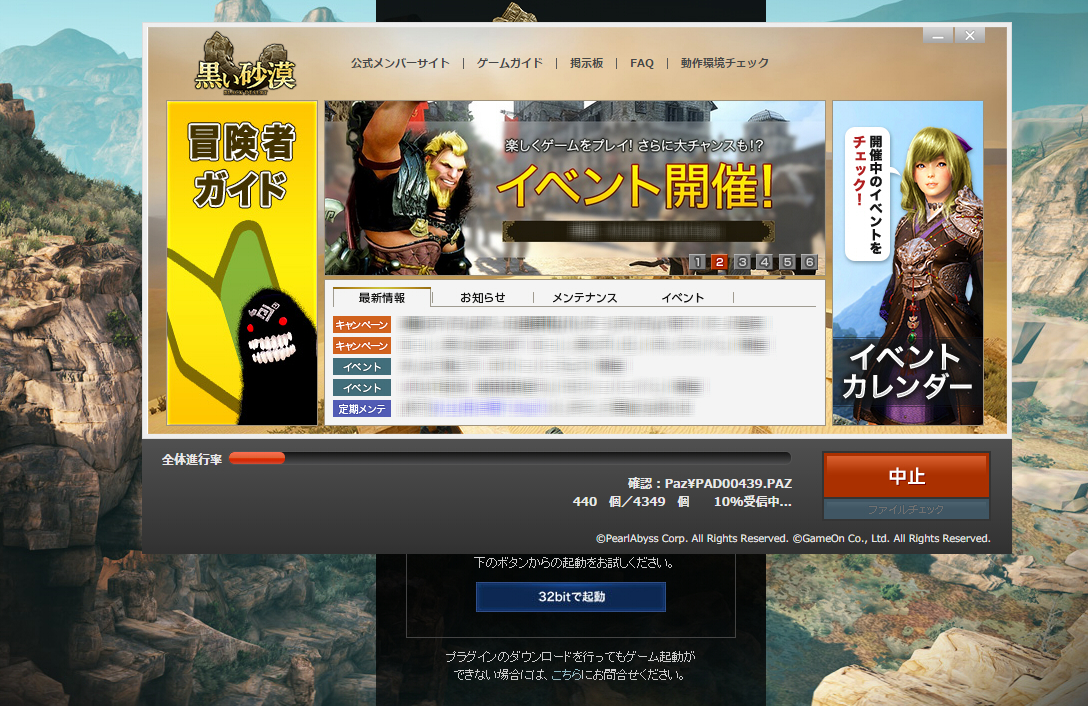Image resolution: width=1088 pixels, height=706 pixels.
Task: Click the blue イベント badge in the news list
Action: [x=362, y=366]
